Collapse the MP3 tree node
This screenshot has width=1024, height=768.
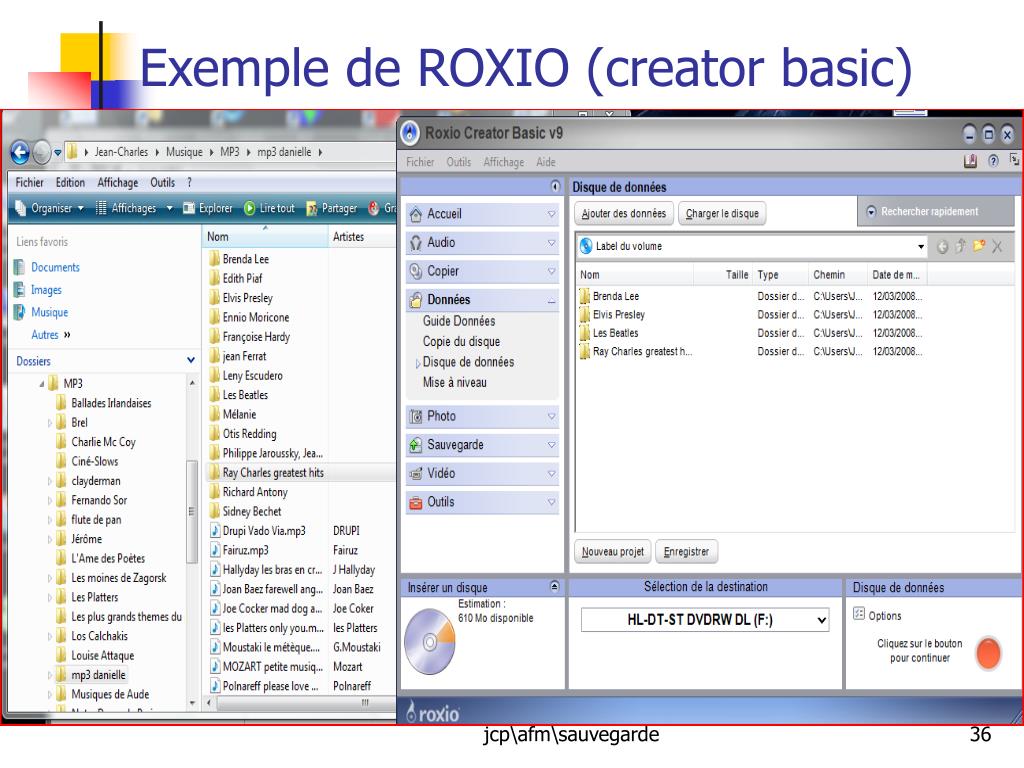point(42,384)
